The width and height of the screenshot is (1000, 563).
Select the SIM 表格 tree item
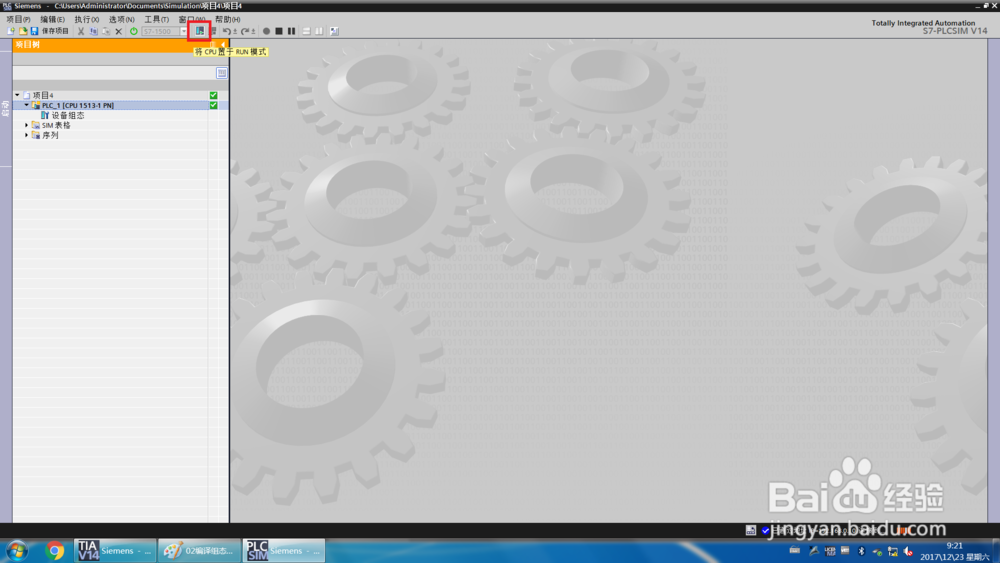[56, 126]
